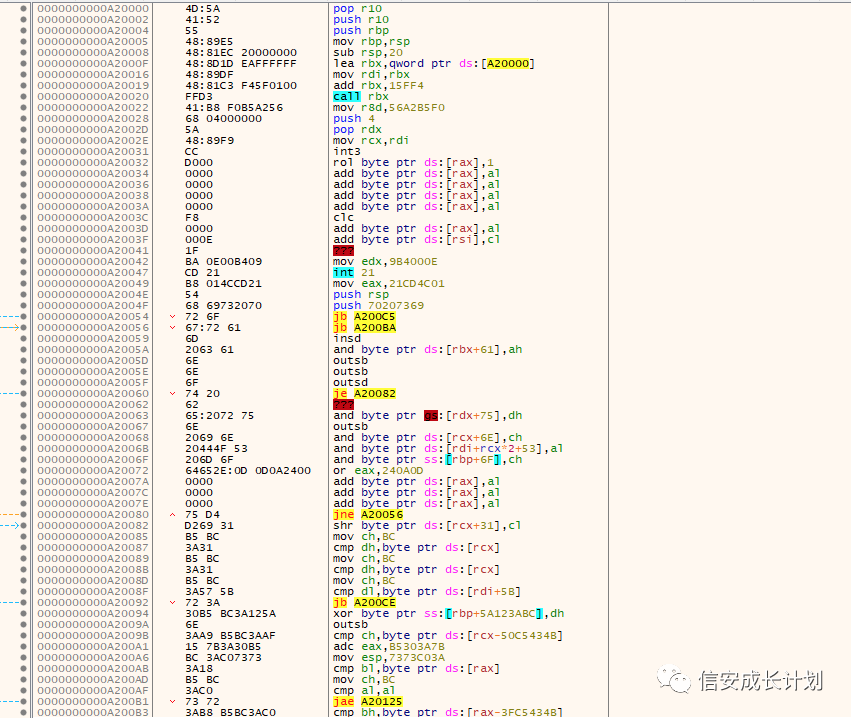Select 'shr byte ptr ds:[rcx+31],cl' instruction

coord(427,525)
